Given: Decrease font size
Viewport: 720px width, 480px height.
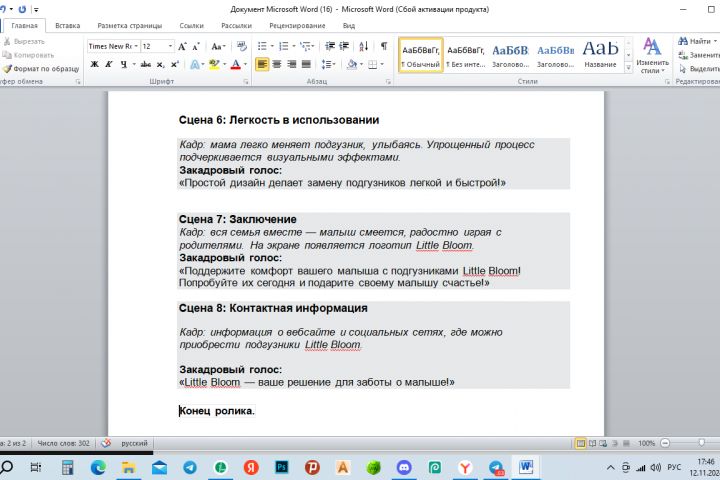Looking at the screenshot, I should pos(196,46).
